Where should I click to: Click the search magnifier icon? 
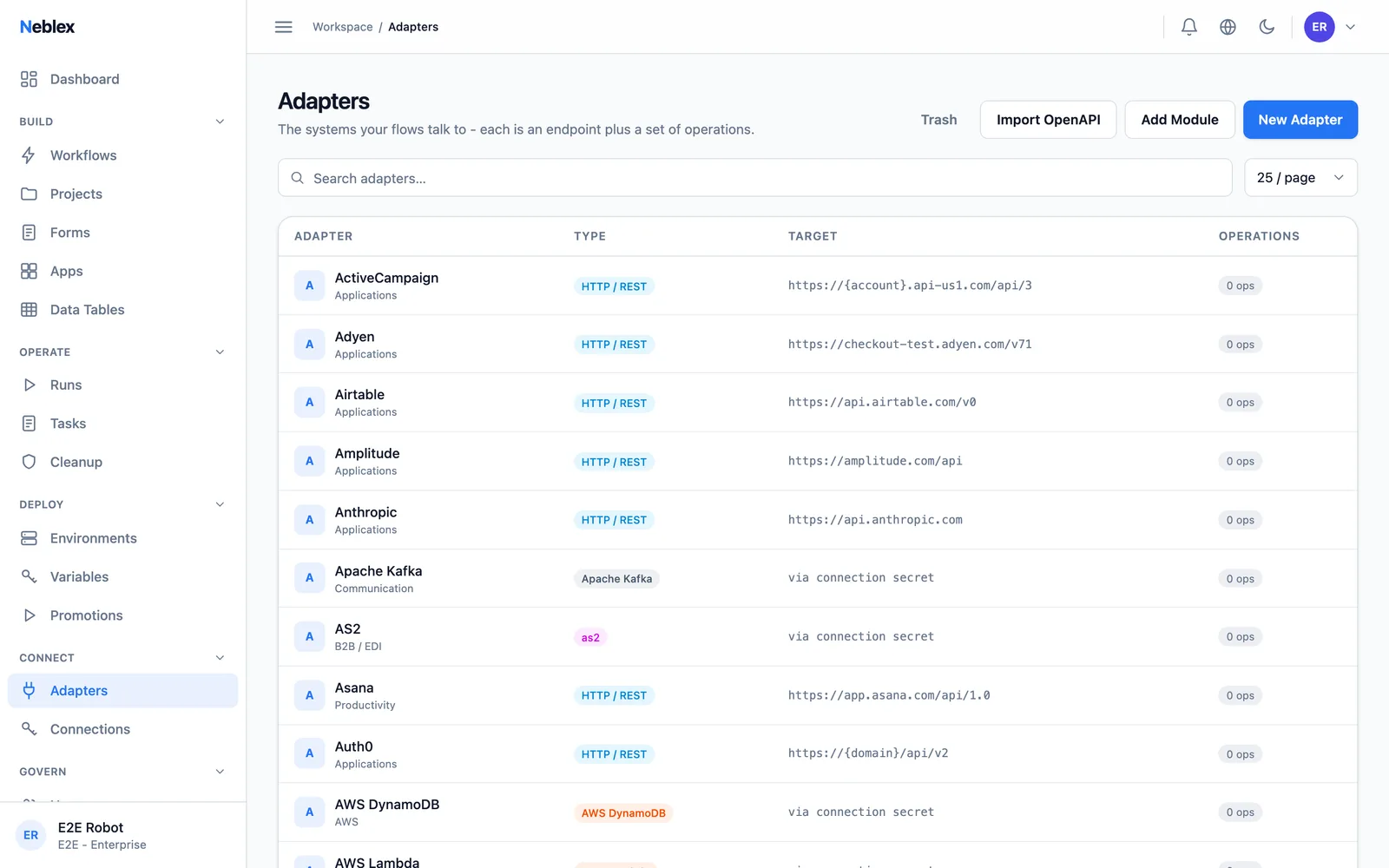[297, 178]
